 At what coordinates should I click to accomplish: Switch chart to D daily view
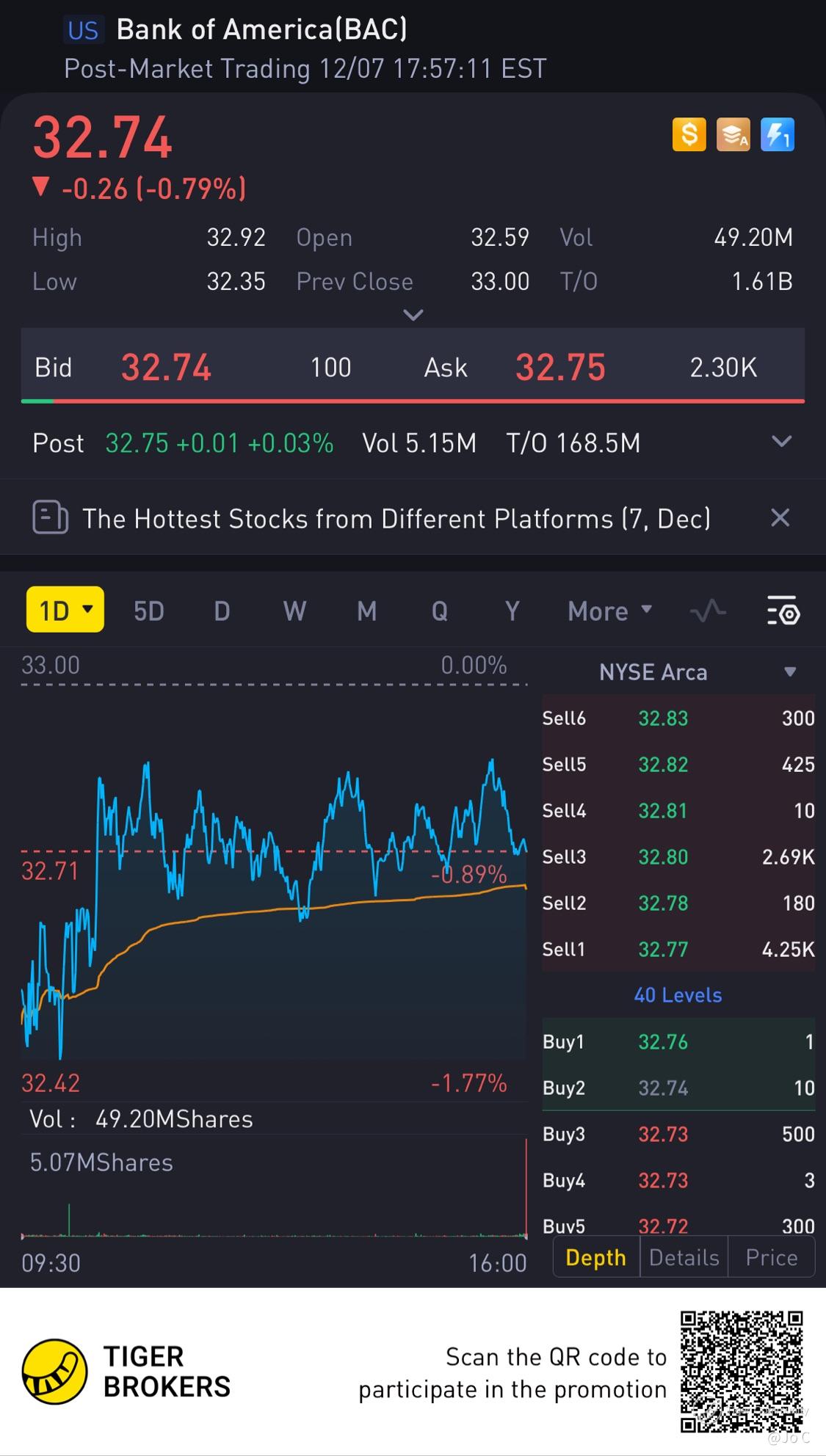pyautogui.click(x=222, y=611)
